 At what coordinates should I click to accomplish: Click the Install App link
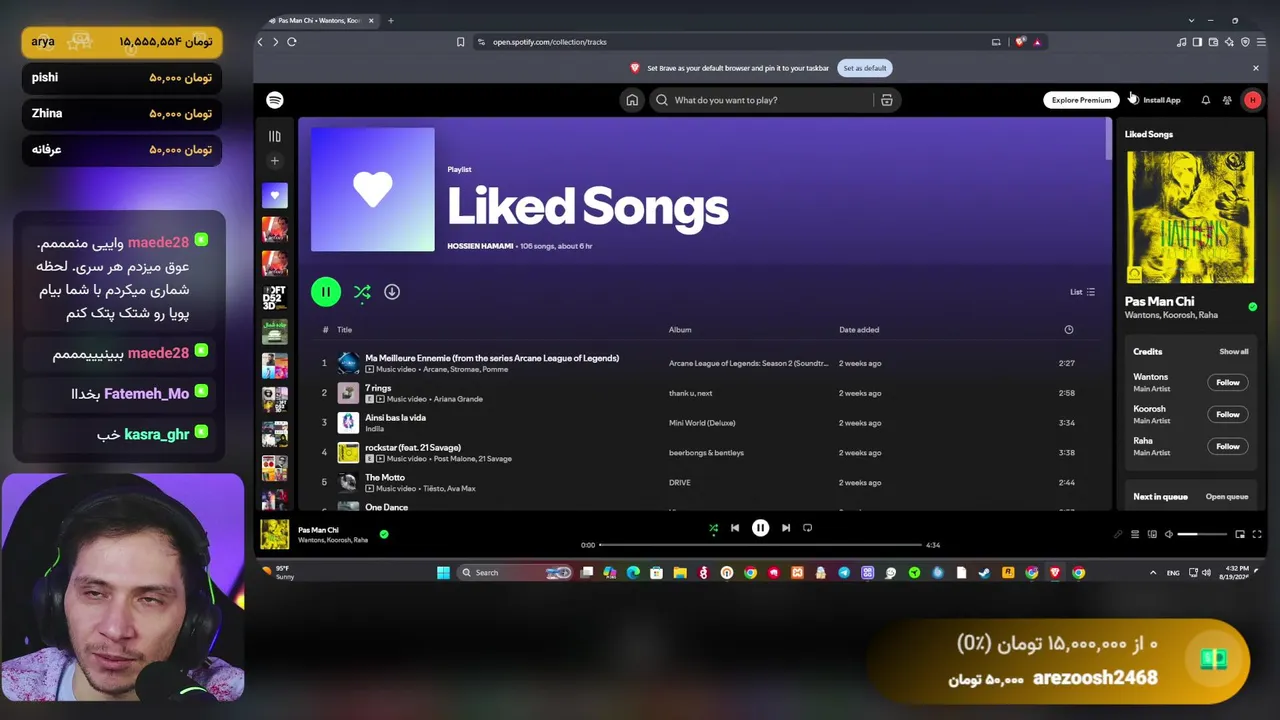(1156, 100)
